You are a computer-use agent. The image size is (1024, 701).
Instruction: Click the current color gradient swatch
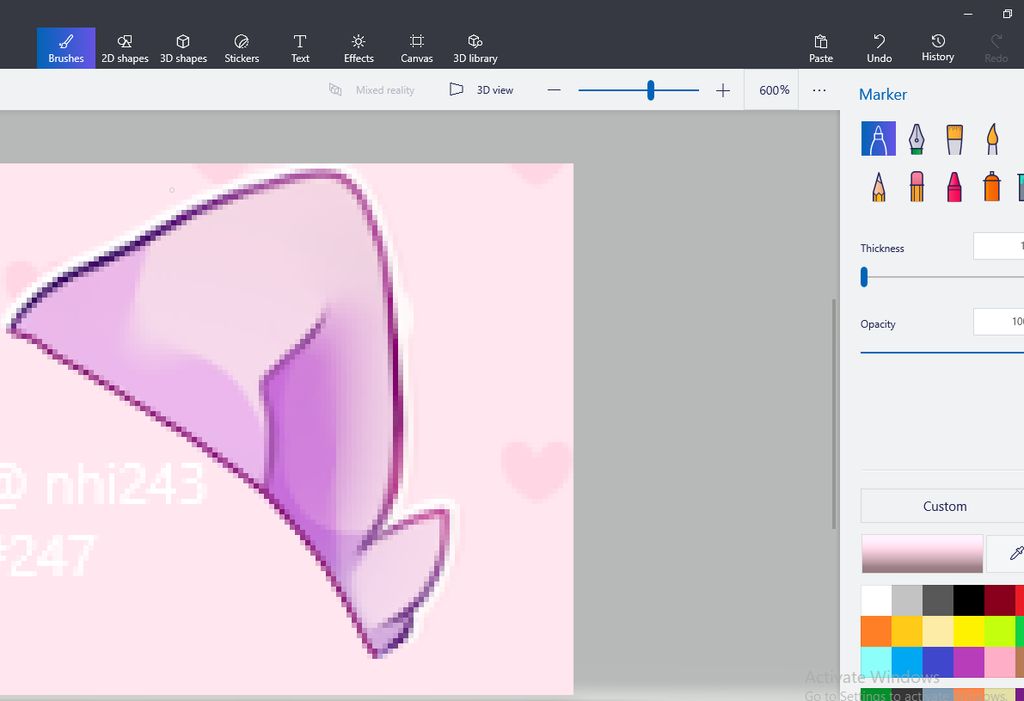(x=922, y=553)
